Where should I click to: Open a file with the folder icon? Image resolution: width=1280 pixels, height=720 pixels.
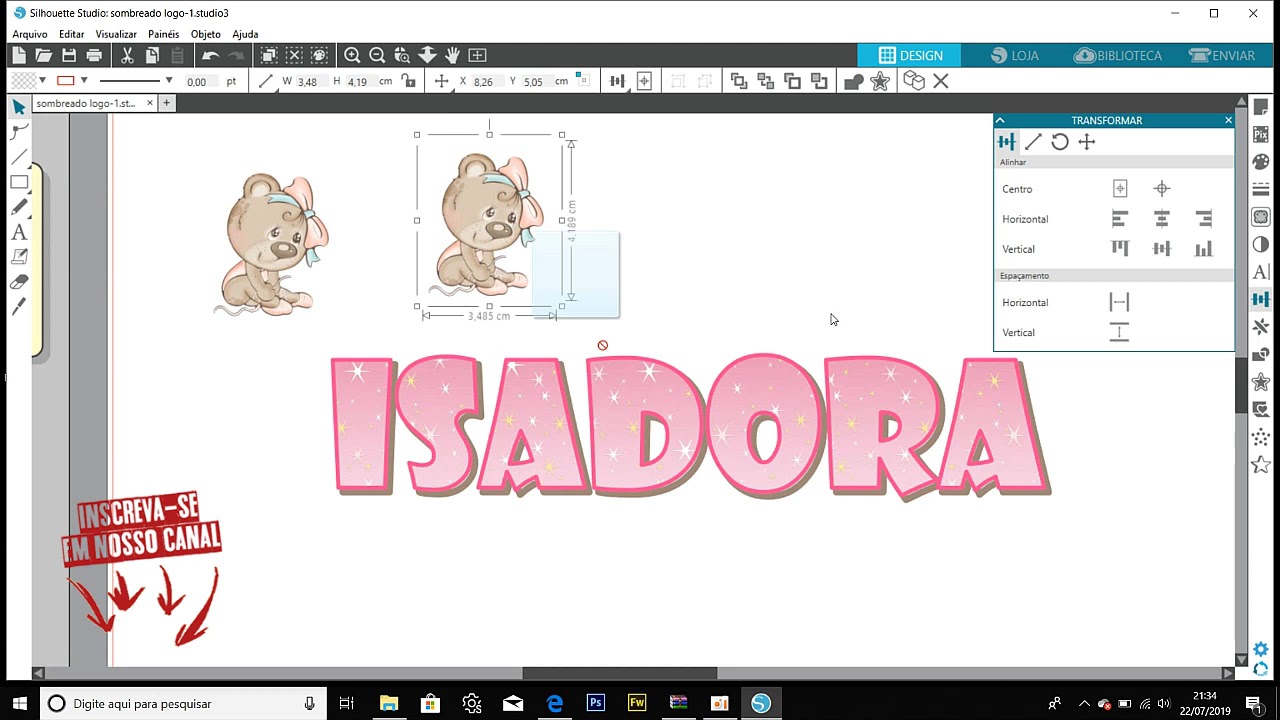pyautogui.click(x=43, y=56)
